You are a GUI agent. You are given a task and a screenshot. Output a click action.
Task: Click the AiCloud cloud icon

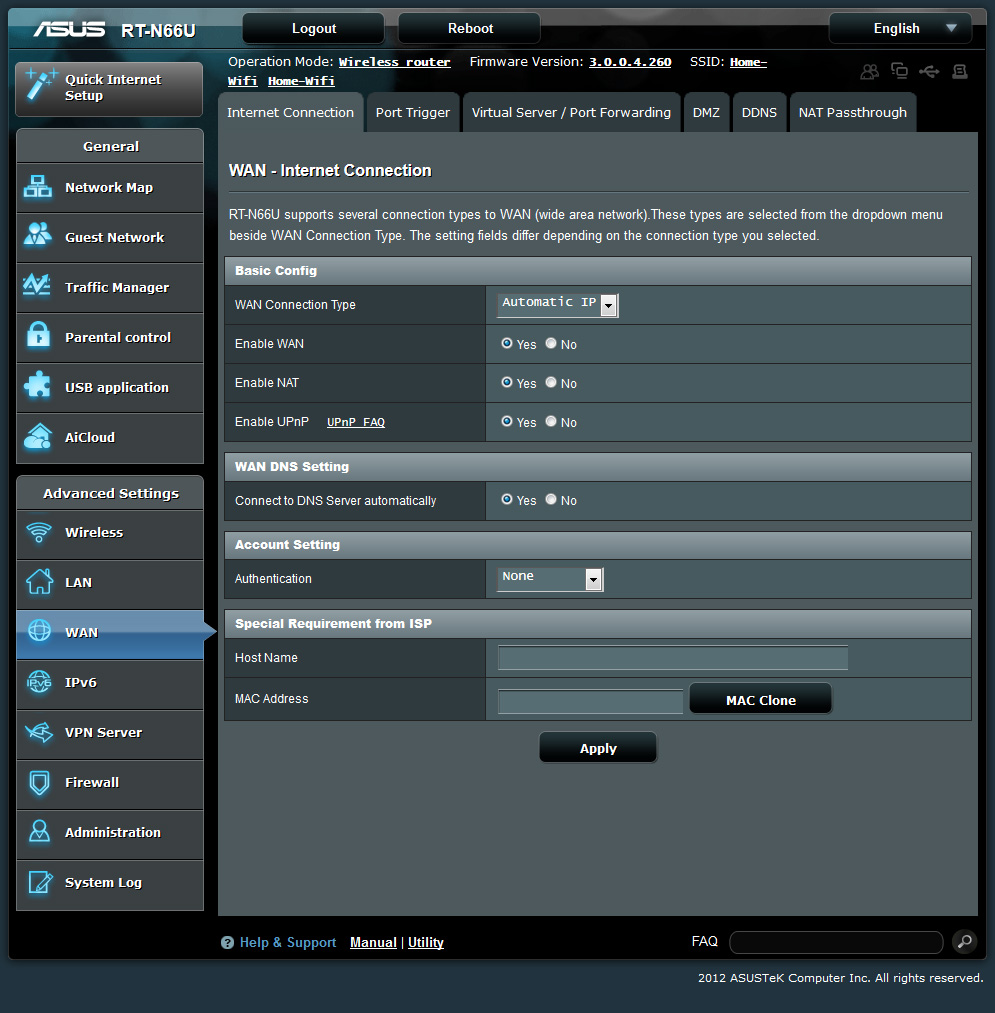[37, 436]
